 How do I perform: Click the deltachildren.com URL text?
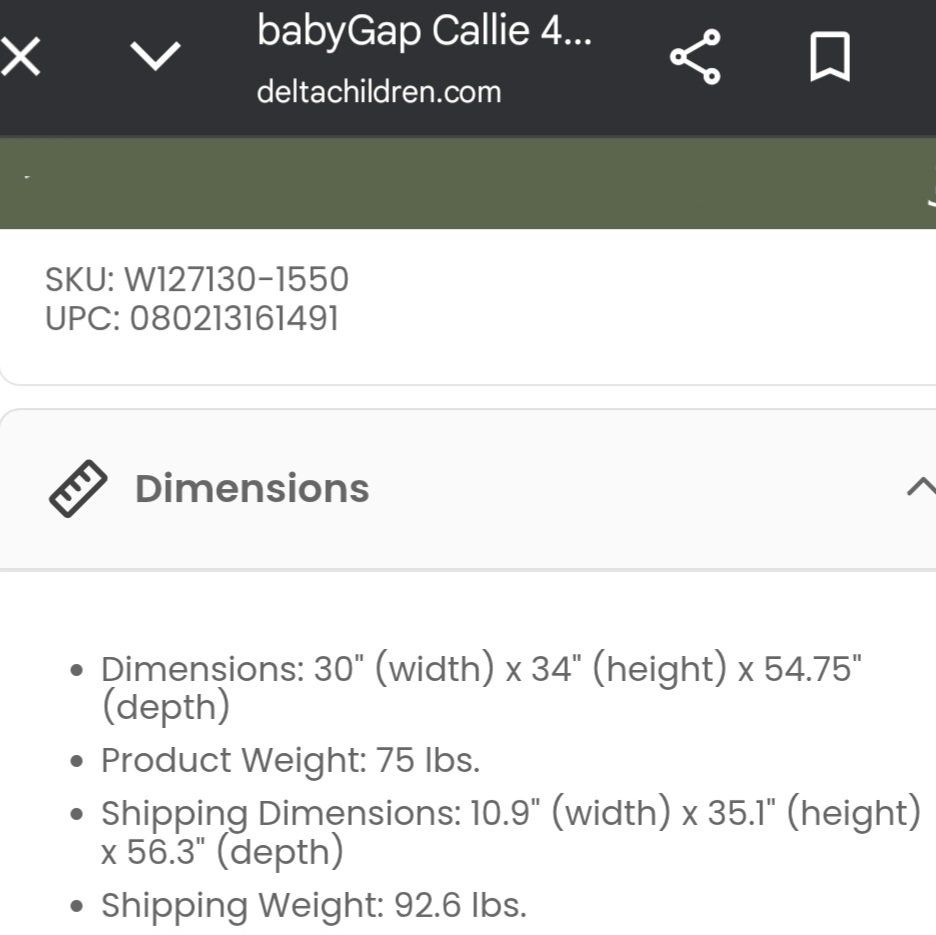click(x=378, y=92)
